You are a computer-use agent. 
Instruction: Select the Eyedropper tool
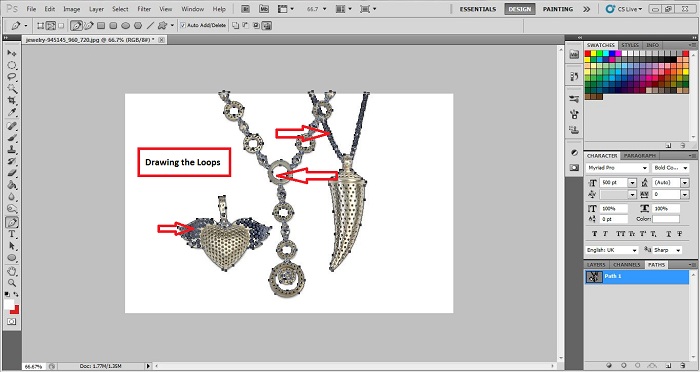[12, 112]
